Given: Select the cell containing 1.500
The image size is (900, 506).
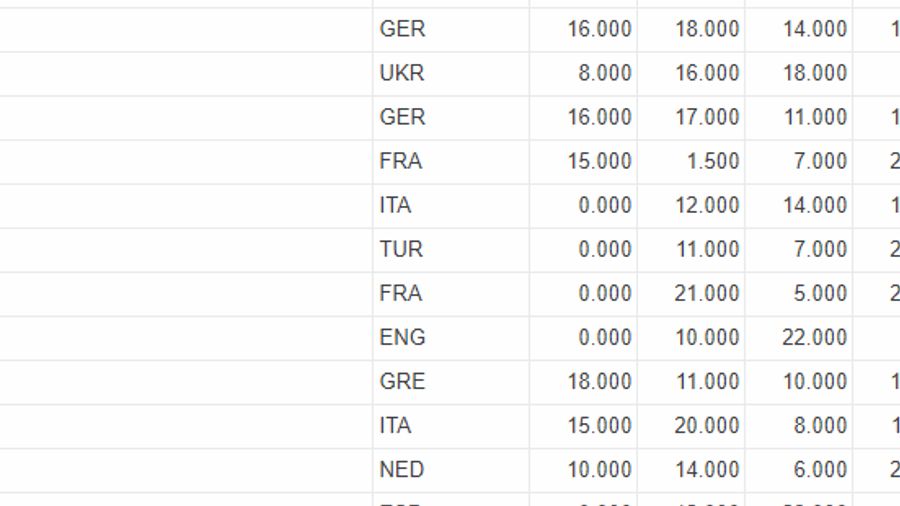Looking at the screenshot, I should click(691, 162).
